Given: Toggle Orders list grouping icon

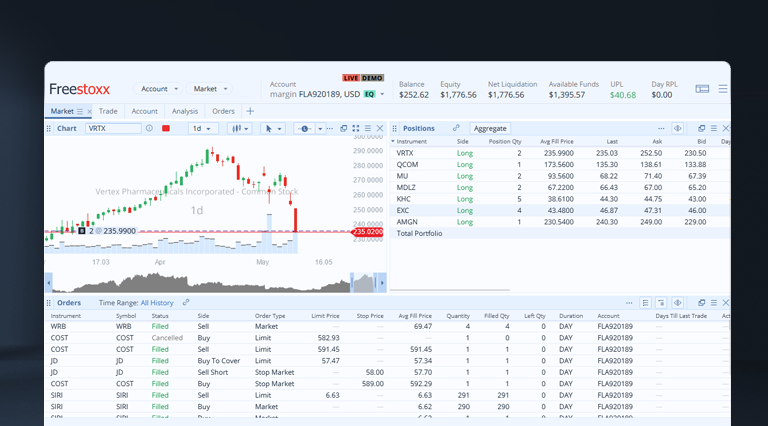Looking at the screenshot, I should [x=645, y=303].
